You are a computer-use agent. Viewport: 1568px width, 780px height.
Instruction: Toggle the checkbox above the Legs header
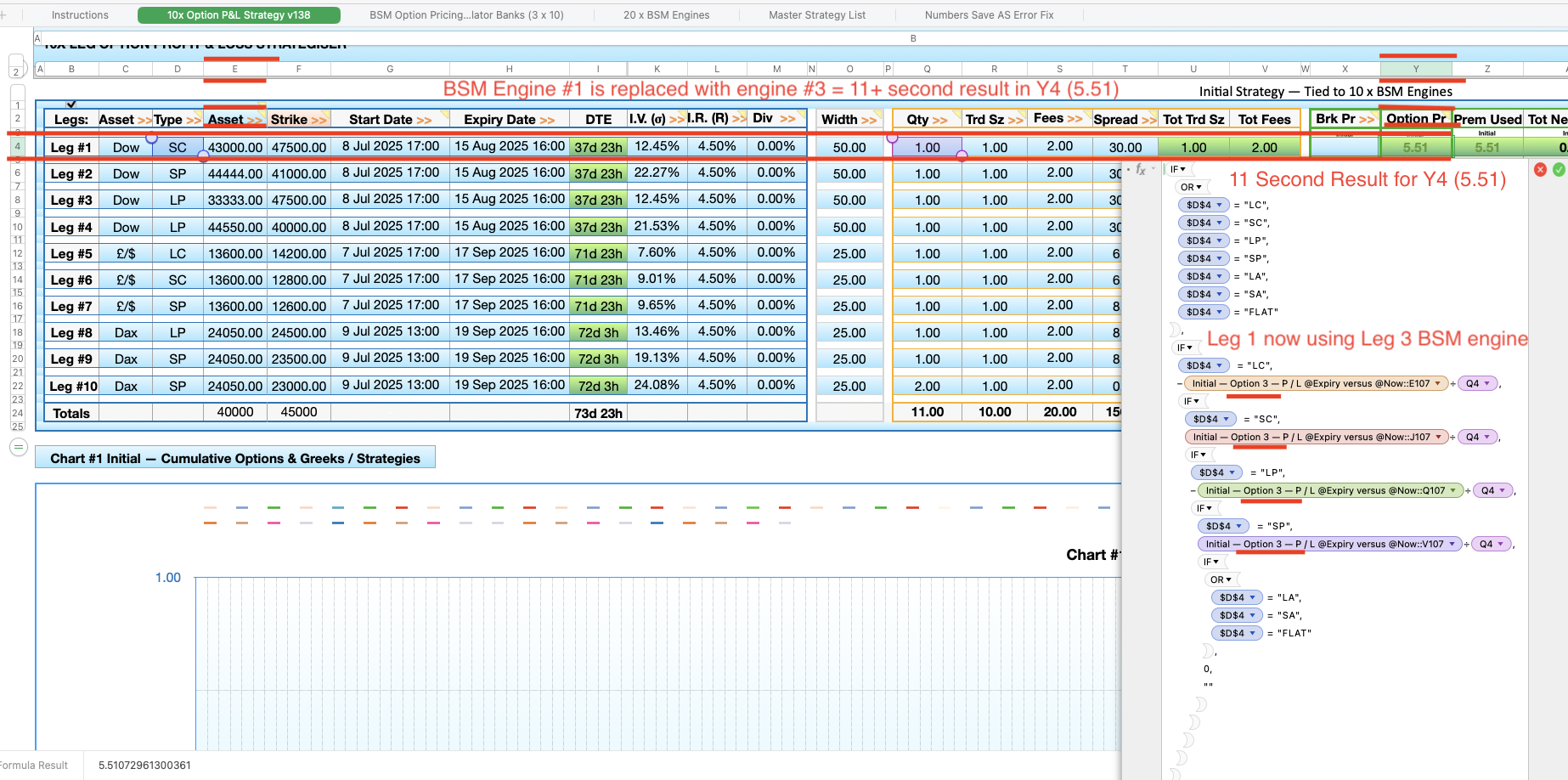coord(71,105)
